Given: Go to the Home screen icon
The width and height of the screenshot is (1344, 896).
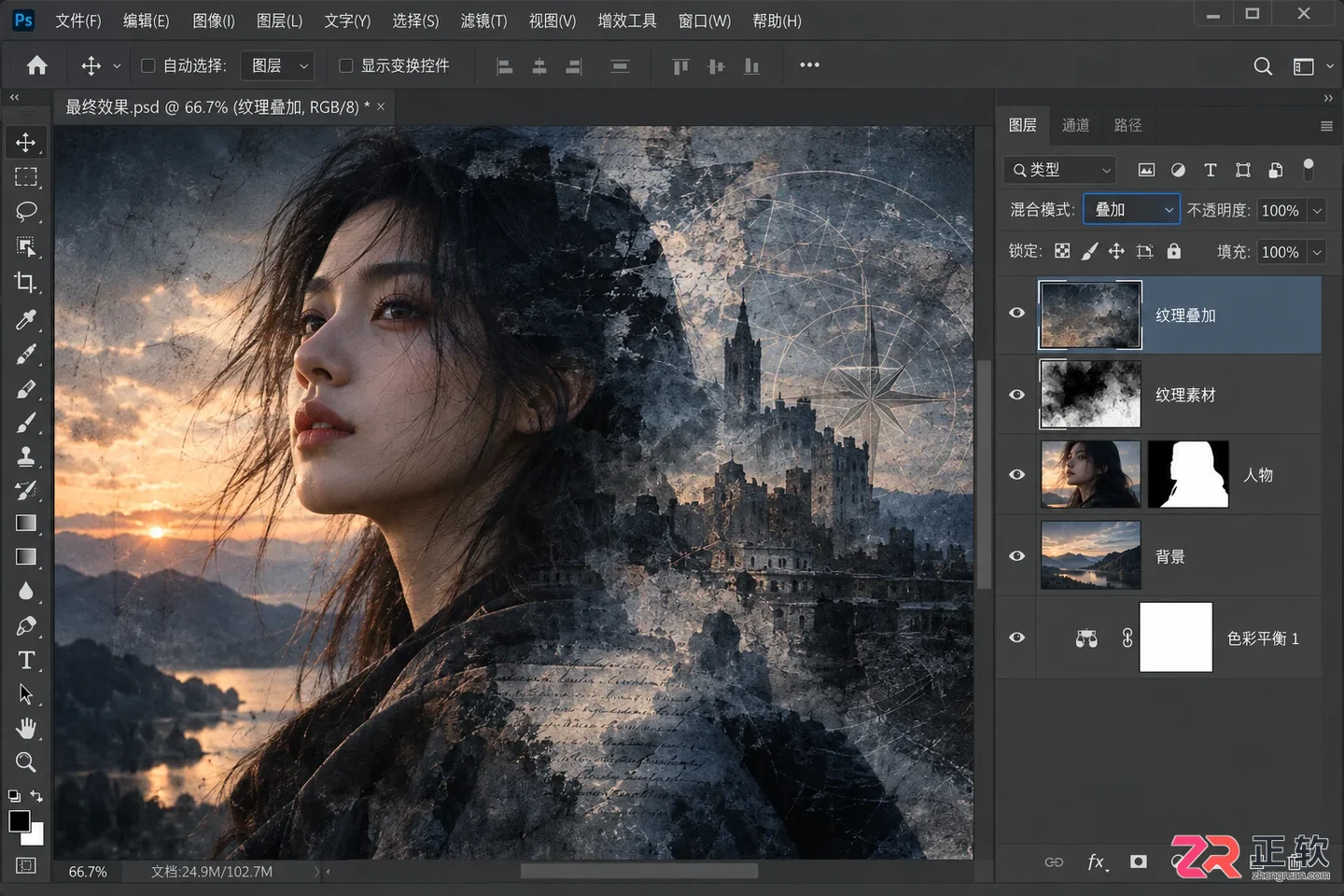Looking at the screenshot, I should tap(37, 65).
